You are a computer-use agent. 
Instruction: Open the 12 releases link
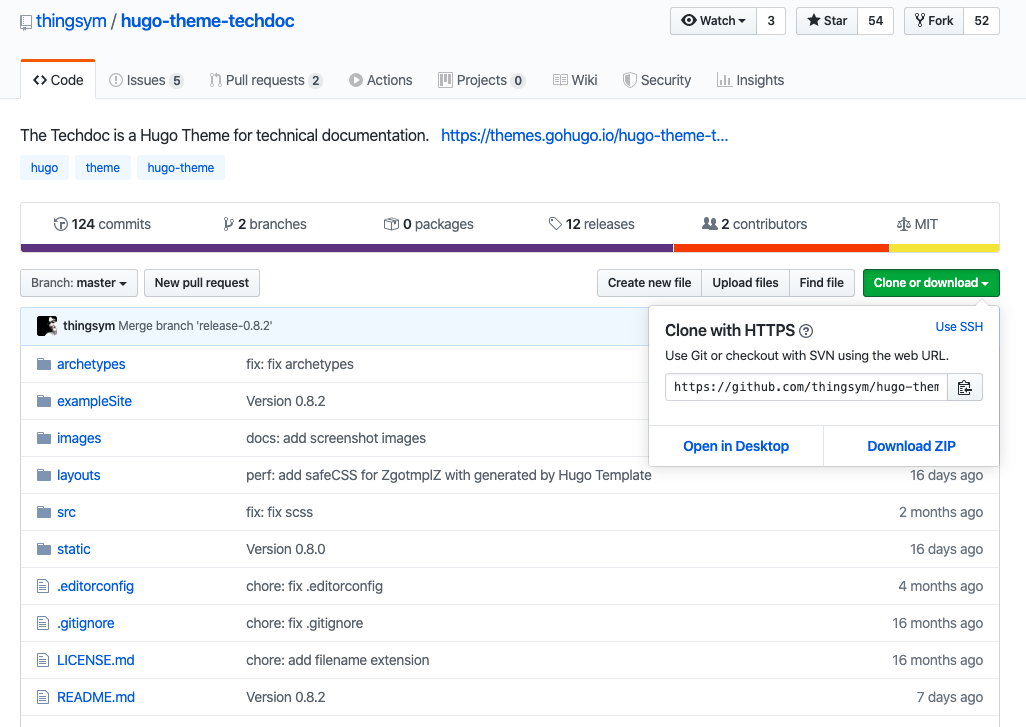[x=592, y=224]
